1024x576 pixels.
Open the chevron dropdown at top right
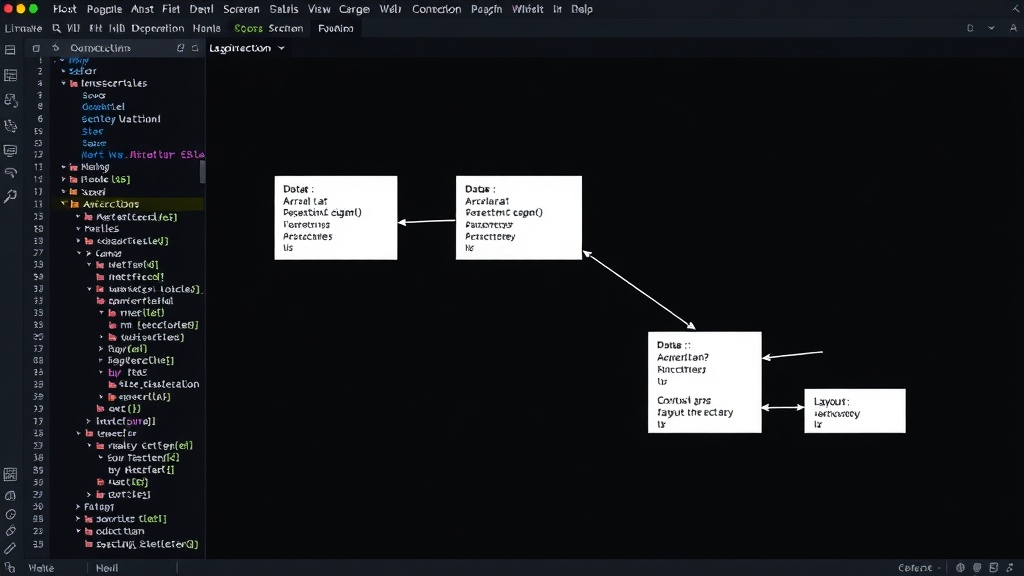click(x=991, y=28)
